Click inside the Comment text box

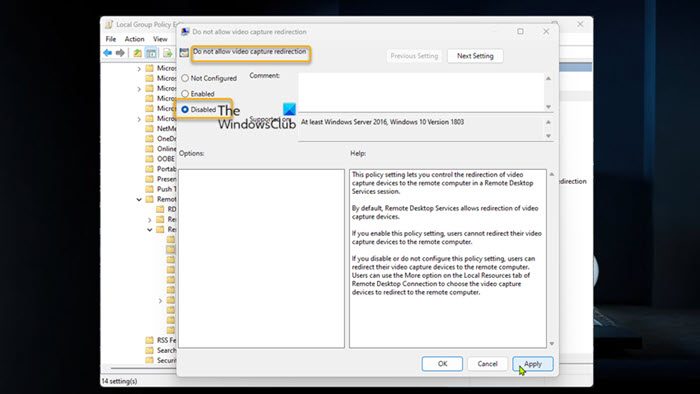421,92
